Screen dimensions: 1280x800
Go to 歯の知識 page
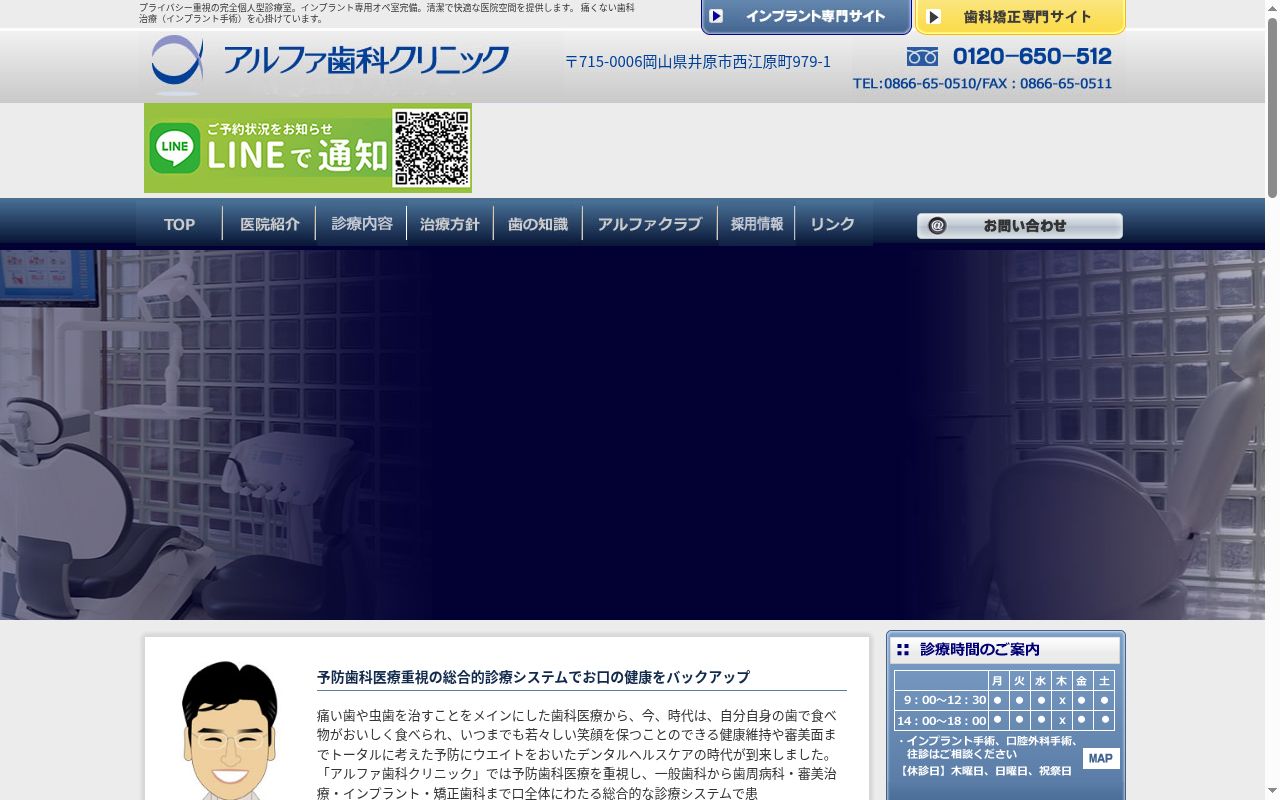538,224
